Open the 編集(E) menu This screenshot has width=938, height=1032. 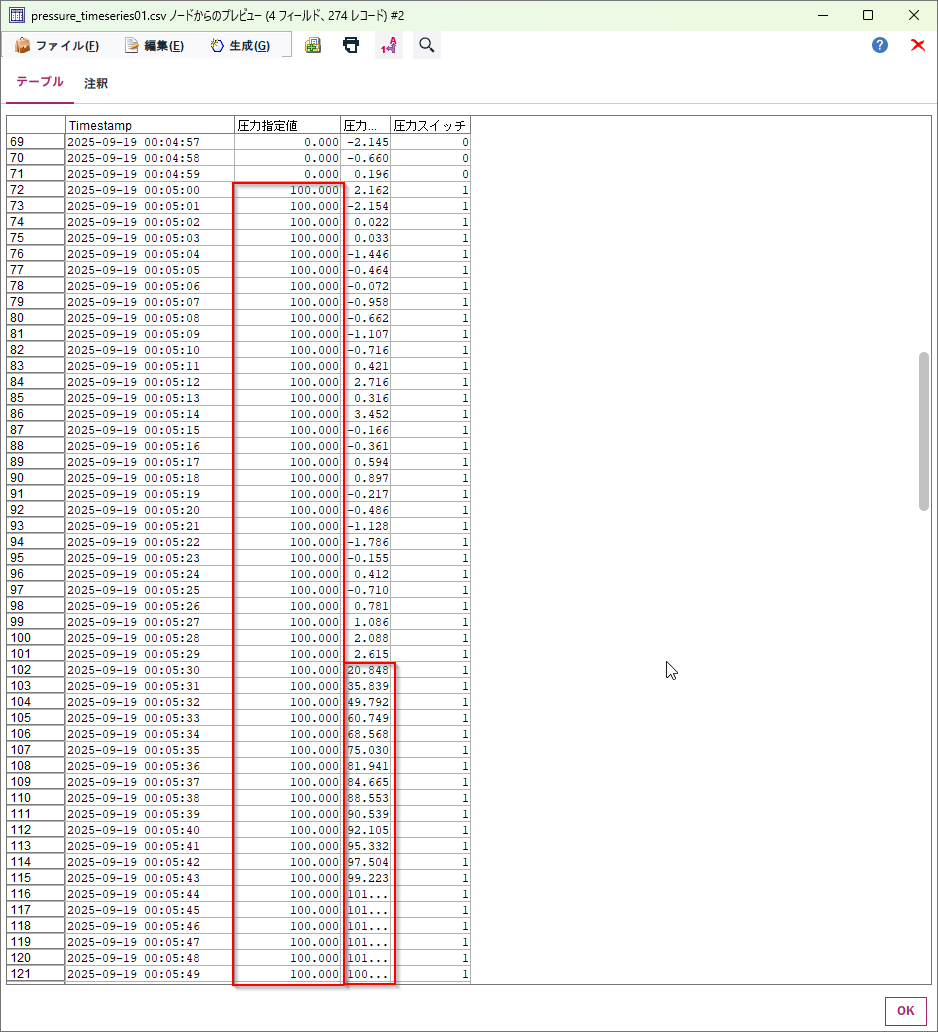pos(155,45)
